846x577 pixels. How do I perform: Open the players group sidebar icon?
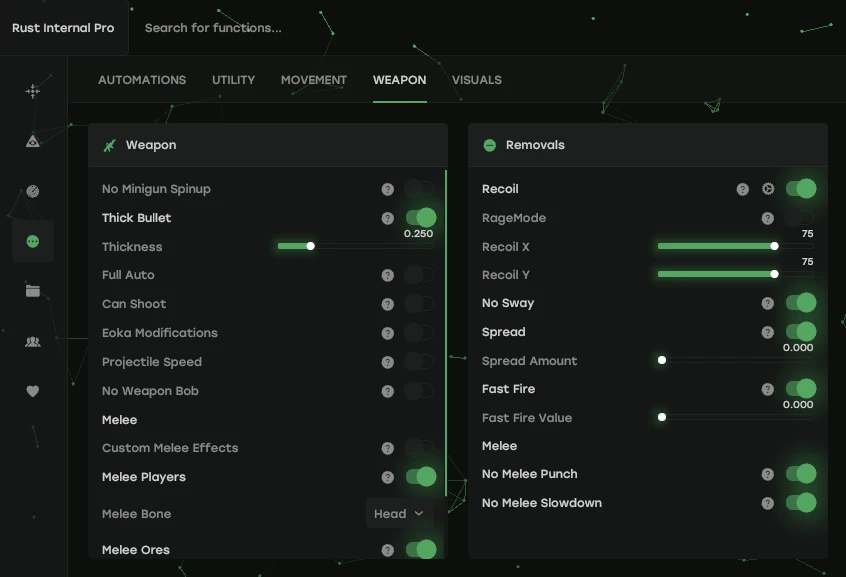click(33, 342)
